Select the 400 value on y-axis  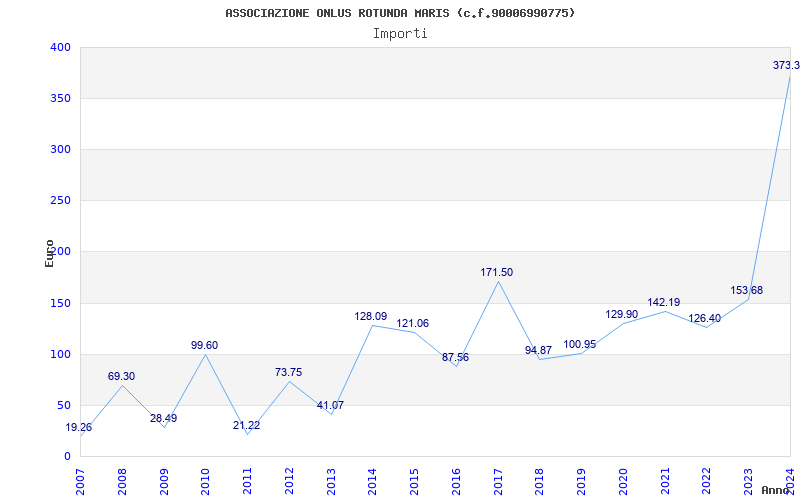click(60, 47)
